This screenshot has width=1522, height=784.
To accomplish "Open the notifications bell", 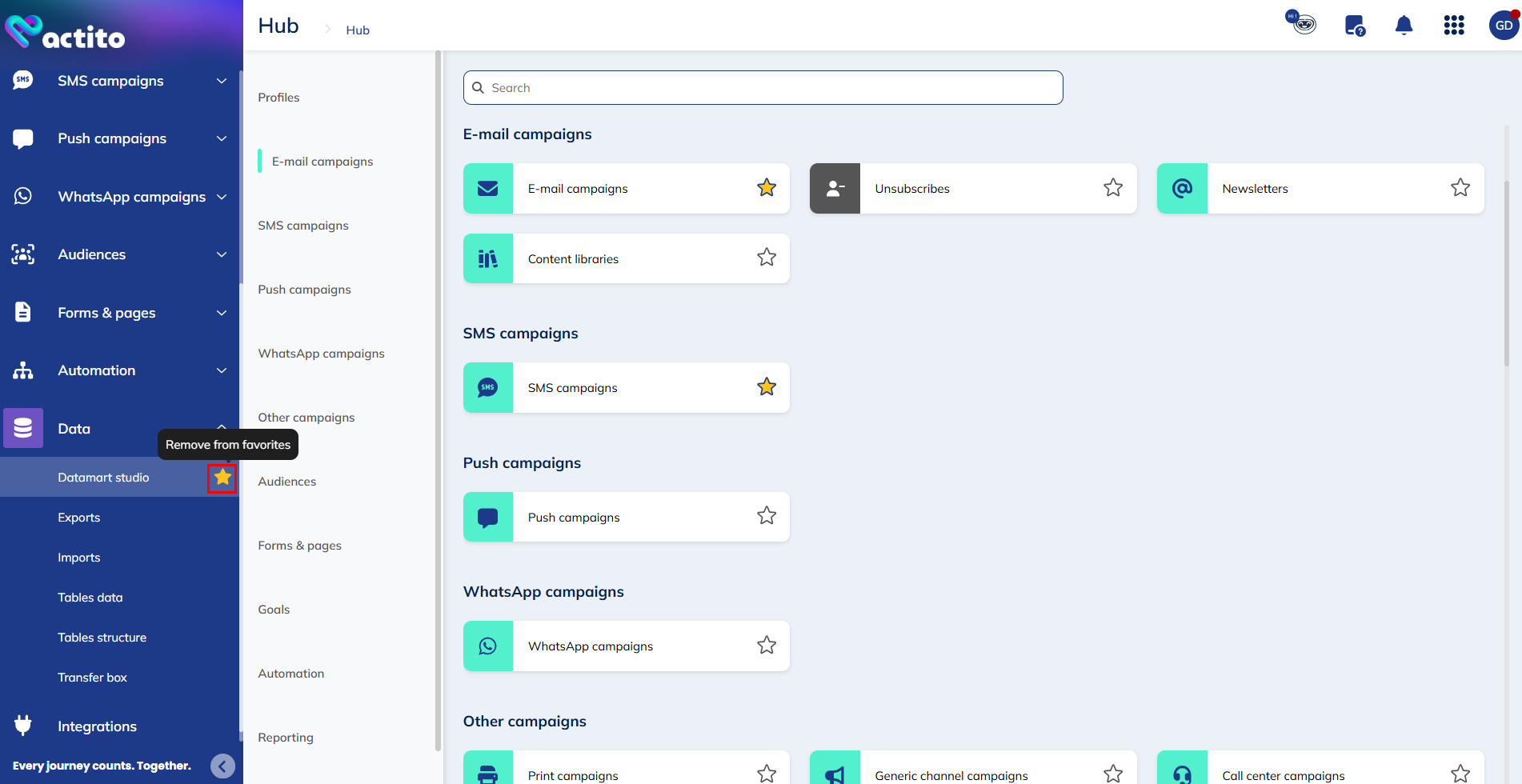I will [1404, 26].
